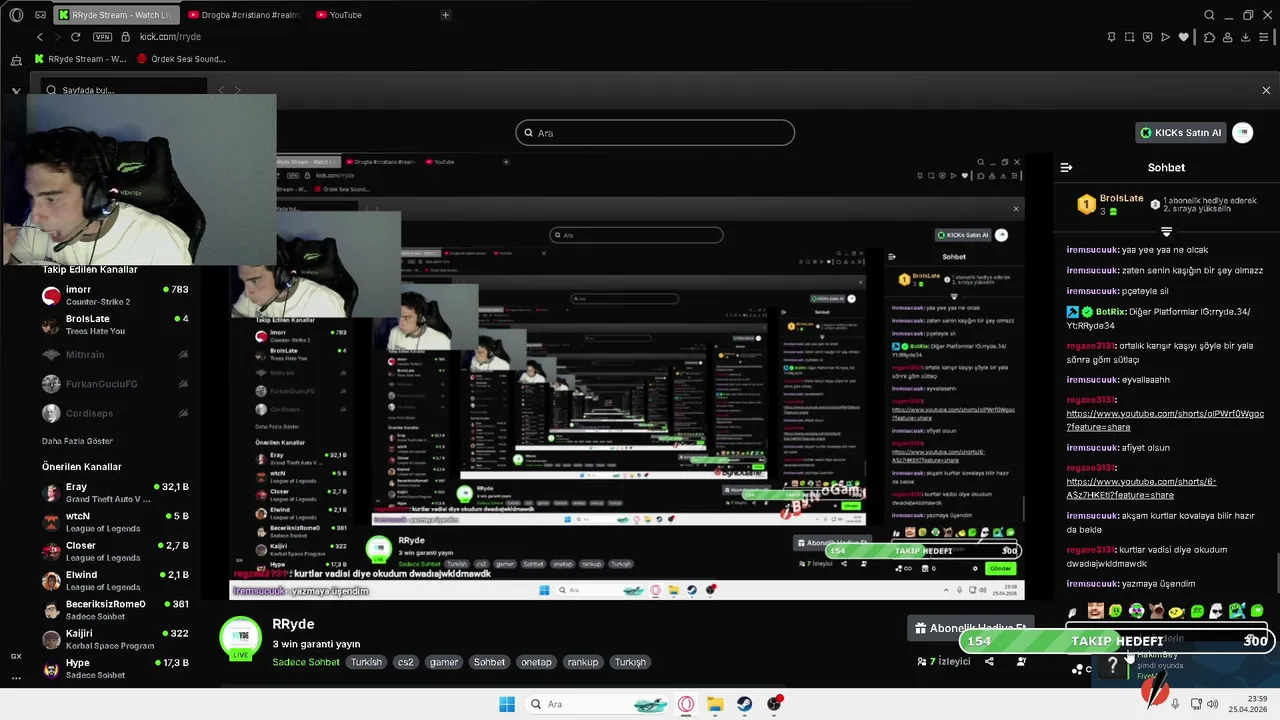Select the kick.com/rryde address field
This screenshot has height=720, width=1280.
(170, 37)
